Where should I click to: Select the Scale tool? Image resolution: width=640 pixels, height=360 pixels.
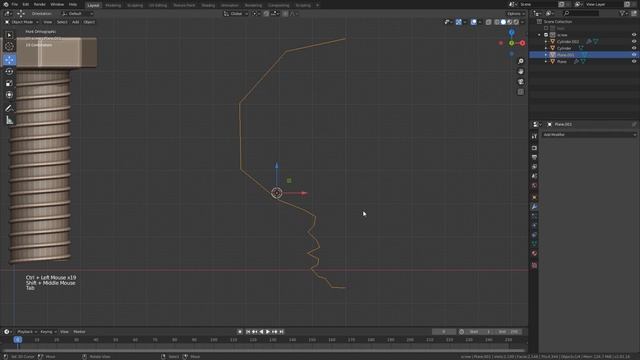tap(9, 83)
